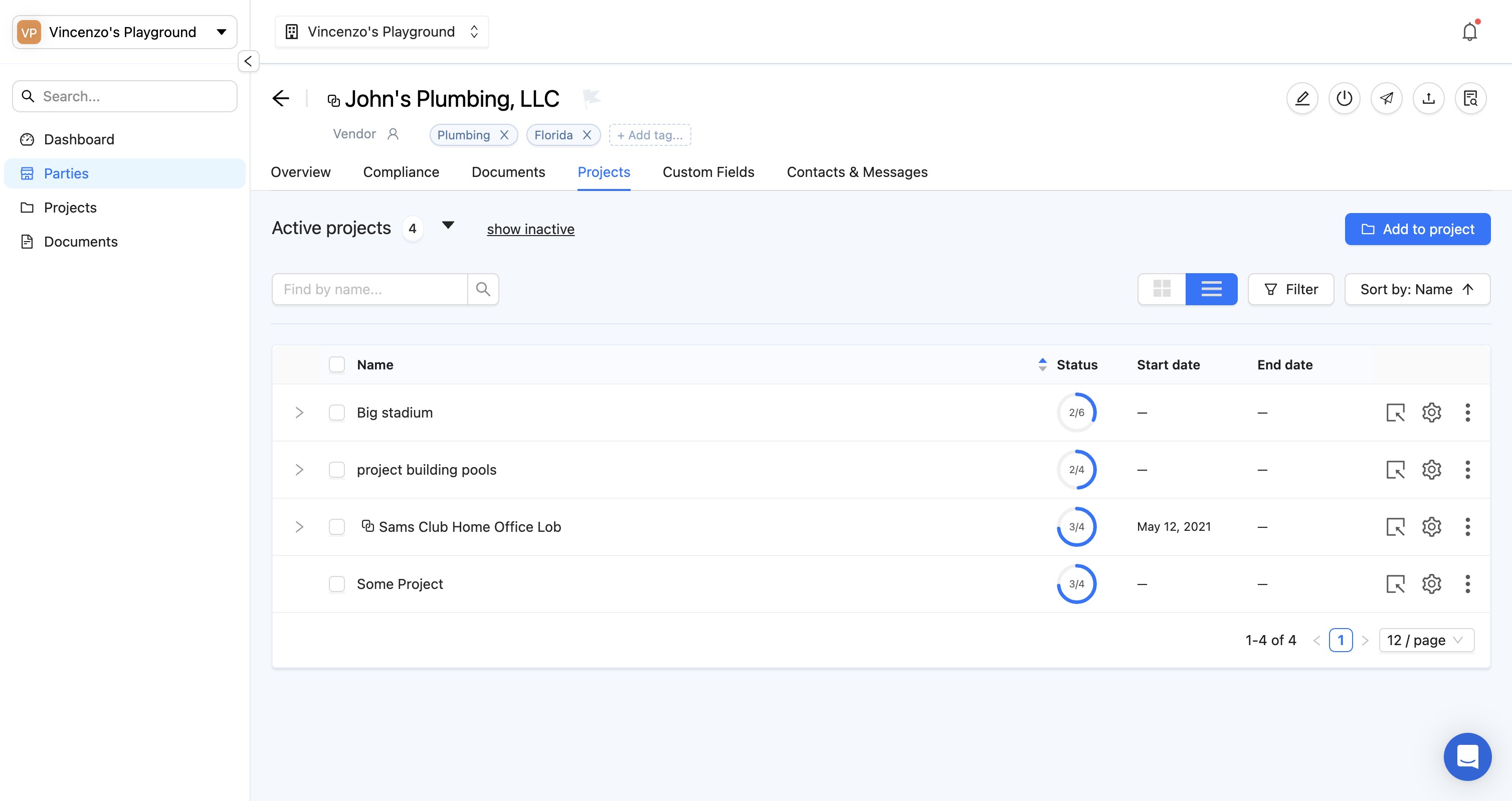Viewport: 1512px width, 801px height.
Task: Open chat support bubble
Action: pyautogui.click(x=1467, y=756)
